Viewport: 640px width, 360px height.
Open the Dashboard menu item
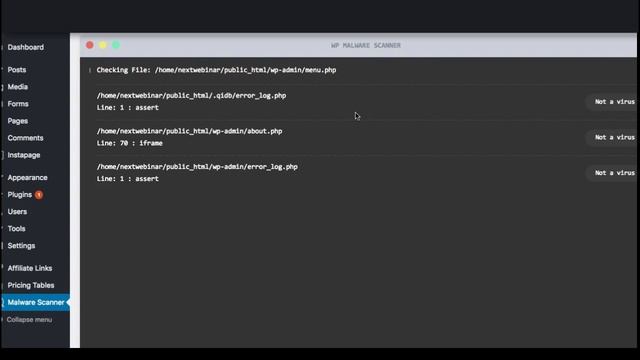(26, 47)
